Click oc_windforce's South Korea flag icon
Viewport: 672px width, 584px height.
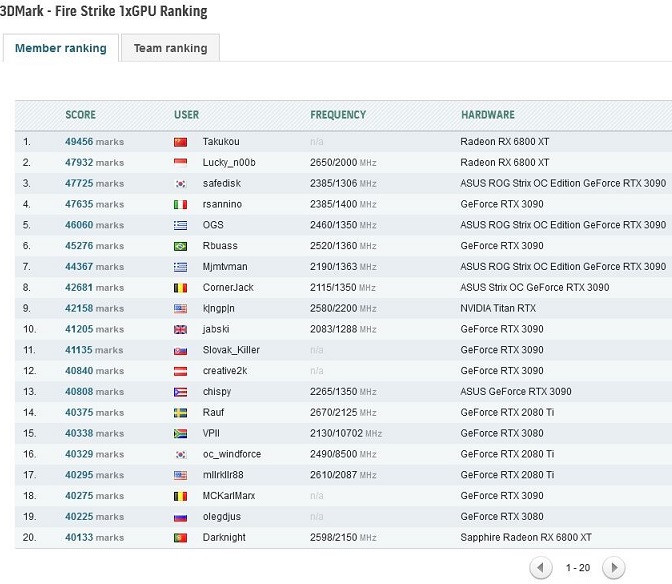tap(180, 455)
